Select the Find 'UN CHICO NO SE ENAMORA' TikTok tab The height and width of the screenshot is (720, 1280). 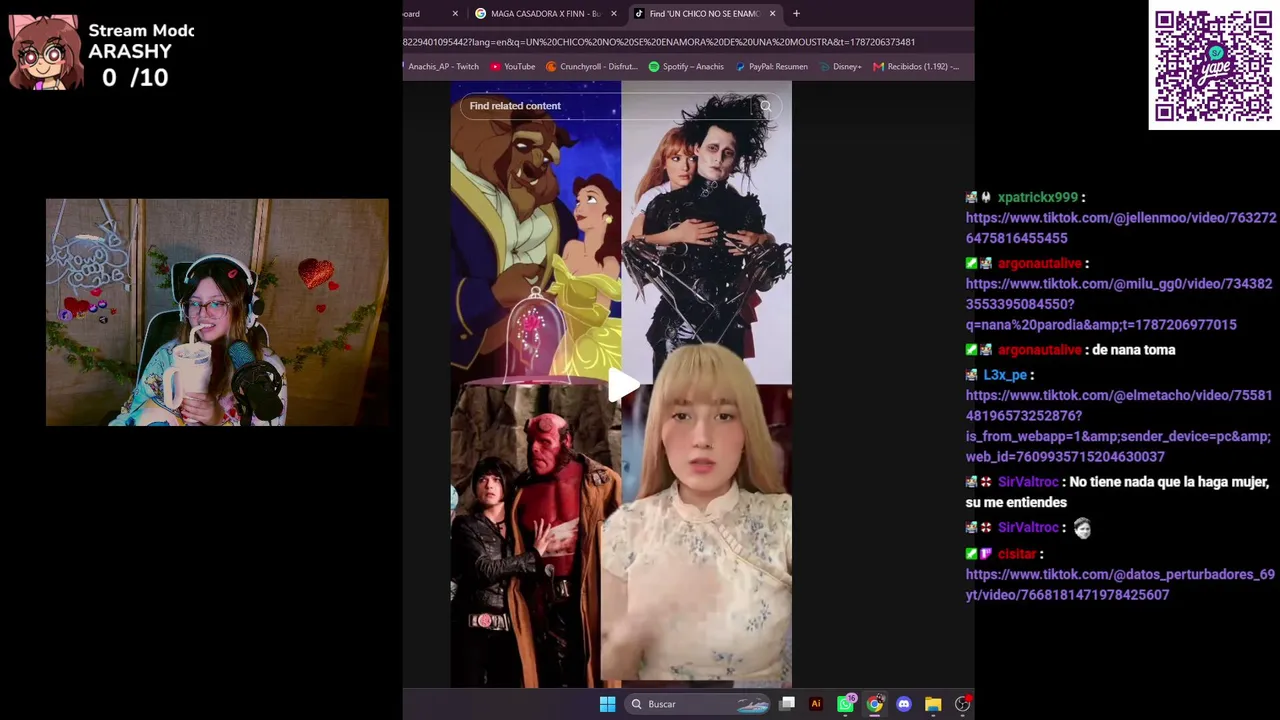(x=704, y=14)
